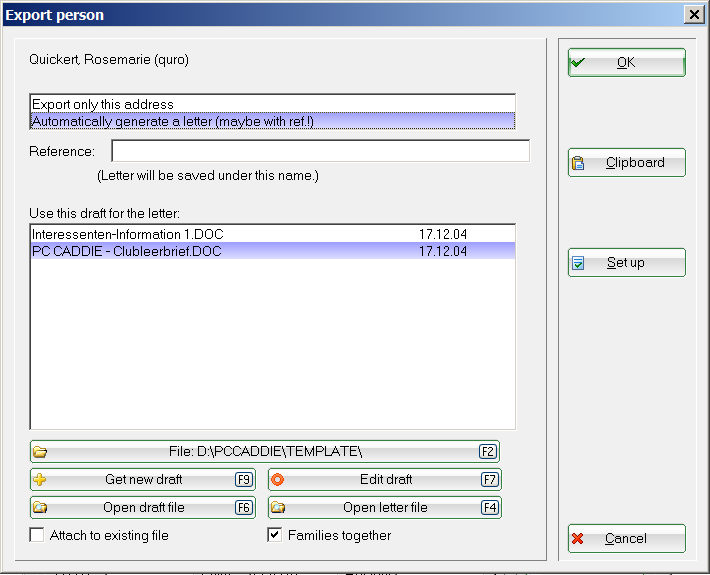Choose Get new draft

tap(143, 479)
